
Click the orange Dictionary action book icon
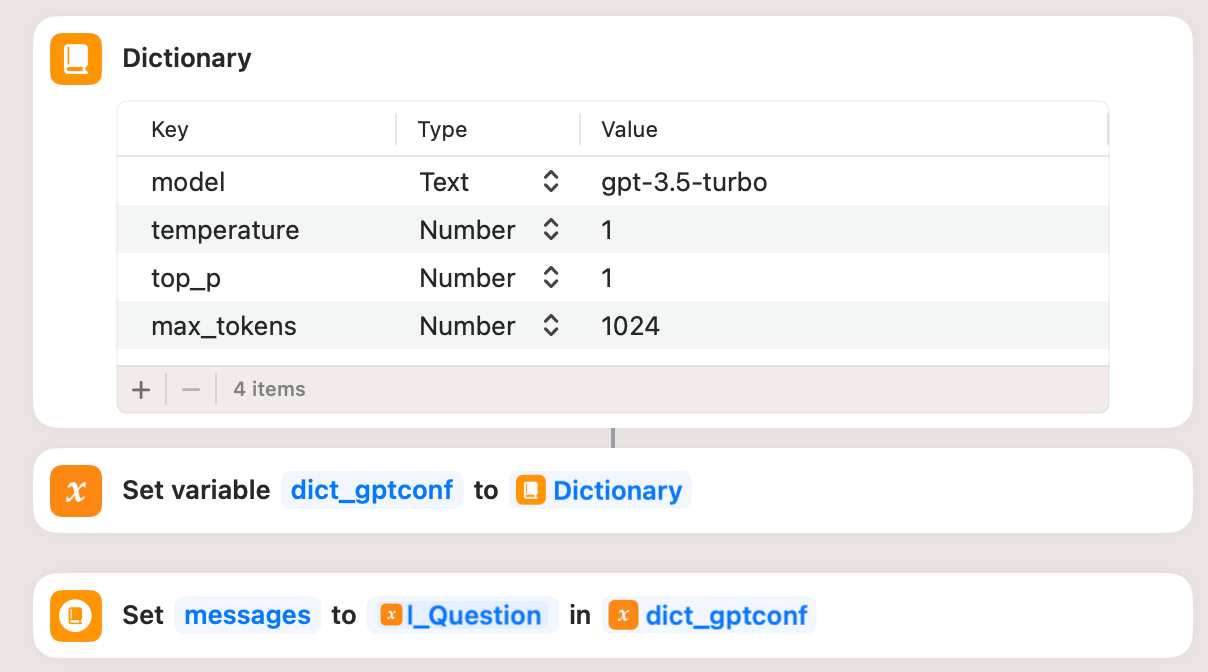coord(76,59)
